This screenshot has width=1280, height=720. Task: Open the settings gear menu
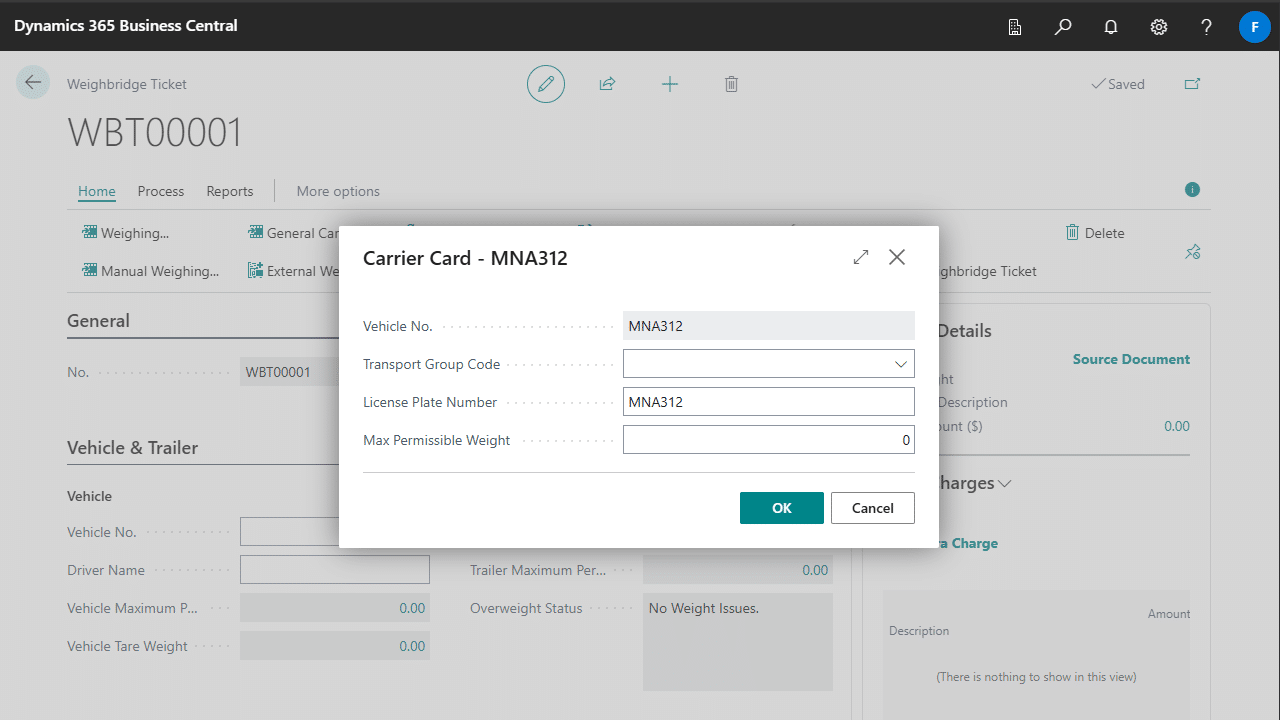click(x=1159, y=27)
